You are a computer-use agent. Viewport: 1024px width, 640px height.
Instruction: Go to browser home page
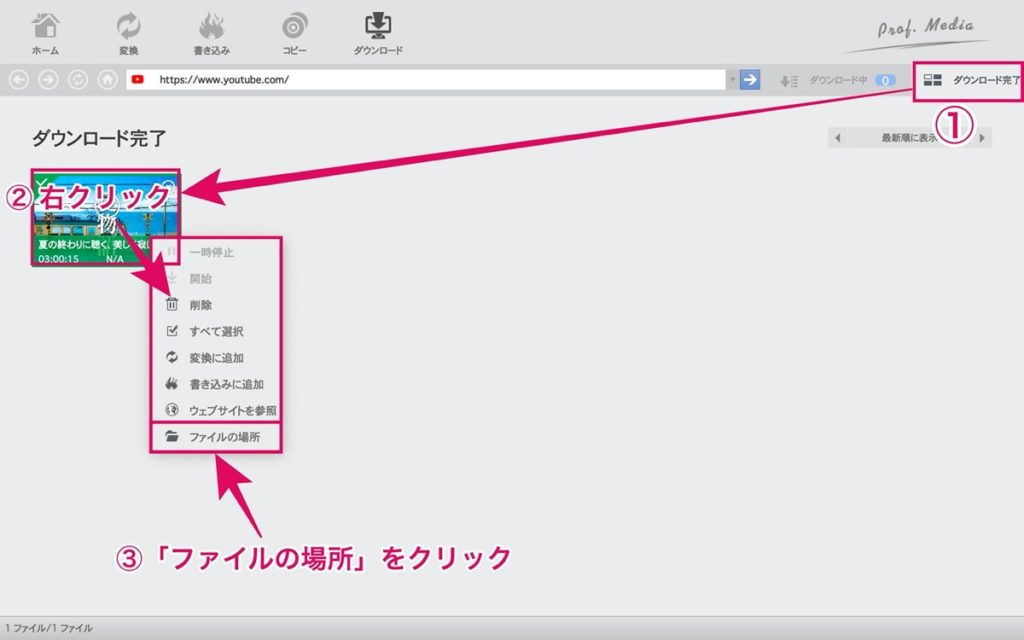108,80
